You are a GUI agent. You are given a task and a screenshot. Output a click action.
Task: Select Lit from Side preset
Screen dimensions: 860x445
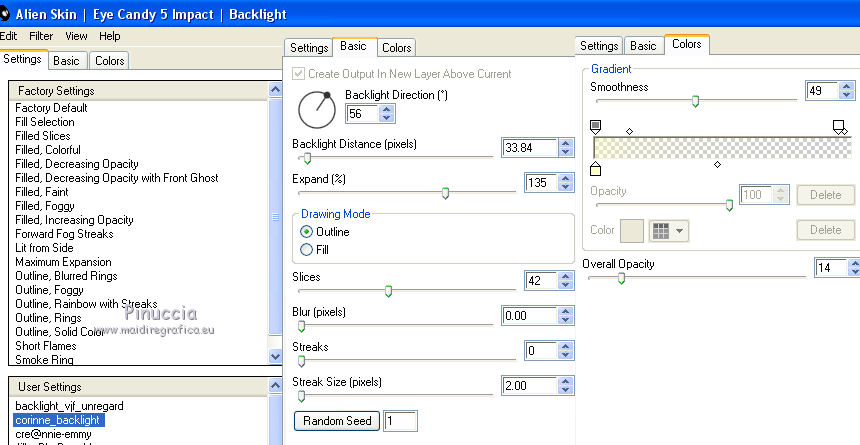click(44, 248)
